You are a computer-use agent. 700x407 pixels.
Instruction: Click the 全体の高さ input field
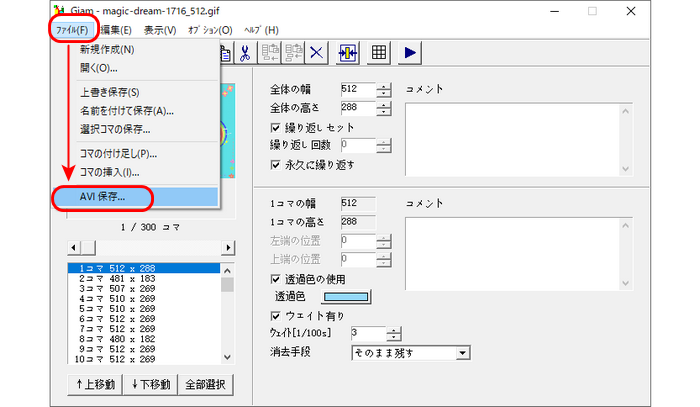(358, 108)
